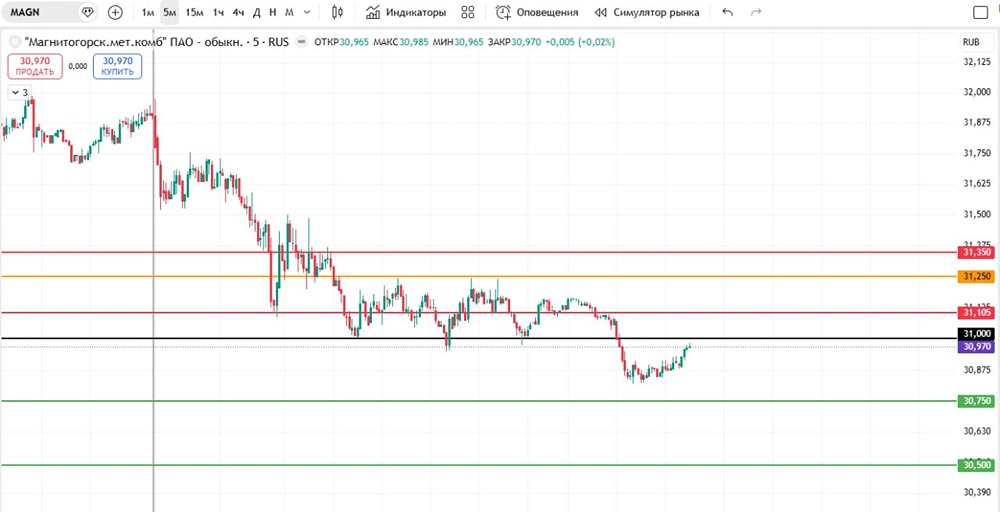Screen dimensions: 1000x512
Task: Click the diamond icon next to MAGN
Action: [88, 12]
